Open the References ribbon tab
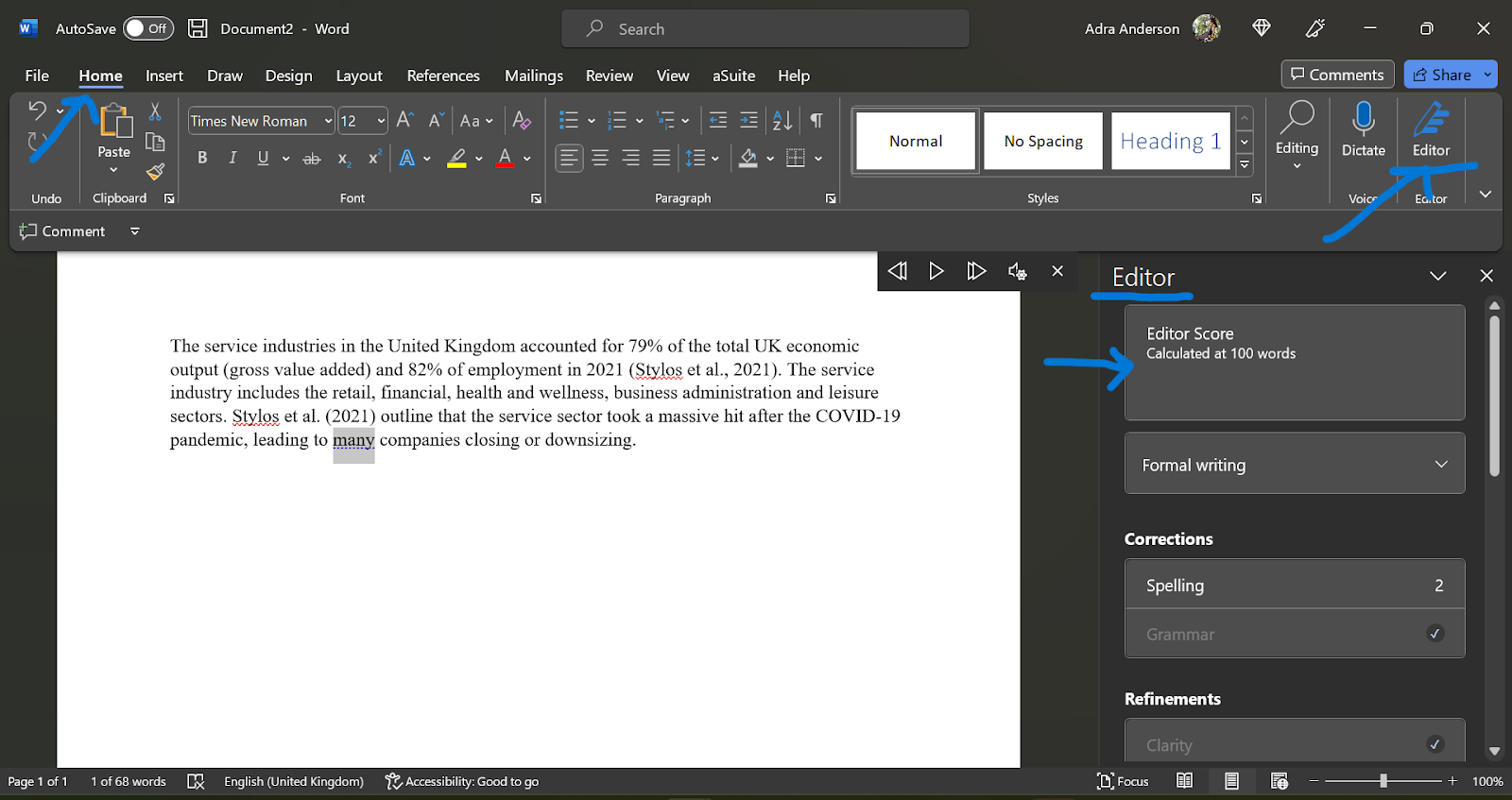Screen dimensions: 1512x800 [x=442, y=76]
